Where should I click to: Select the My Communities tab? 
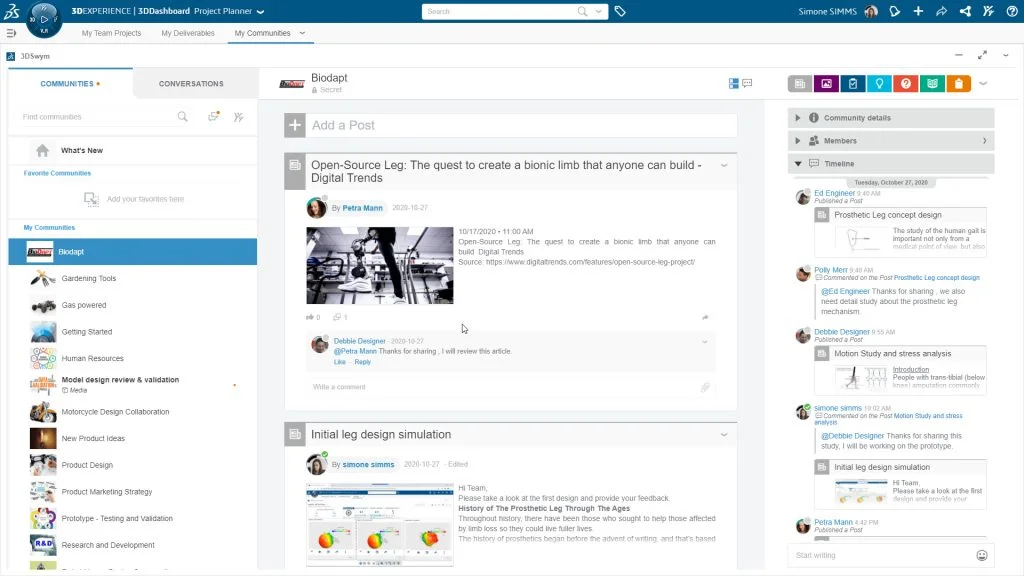tap(263, 33)
